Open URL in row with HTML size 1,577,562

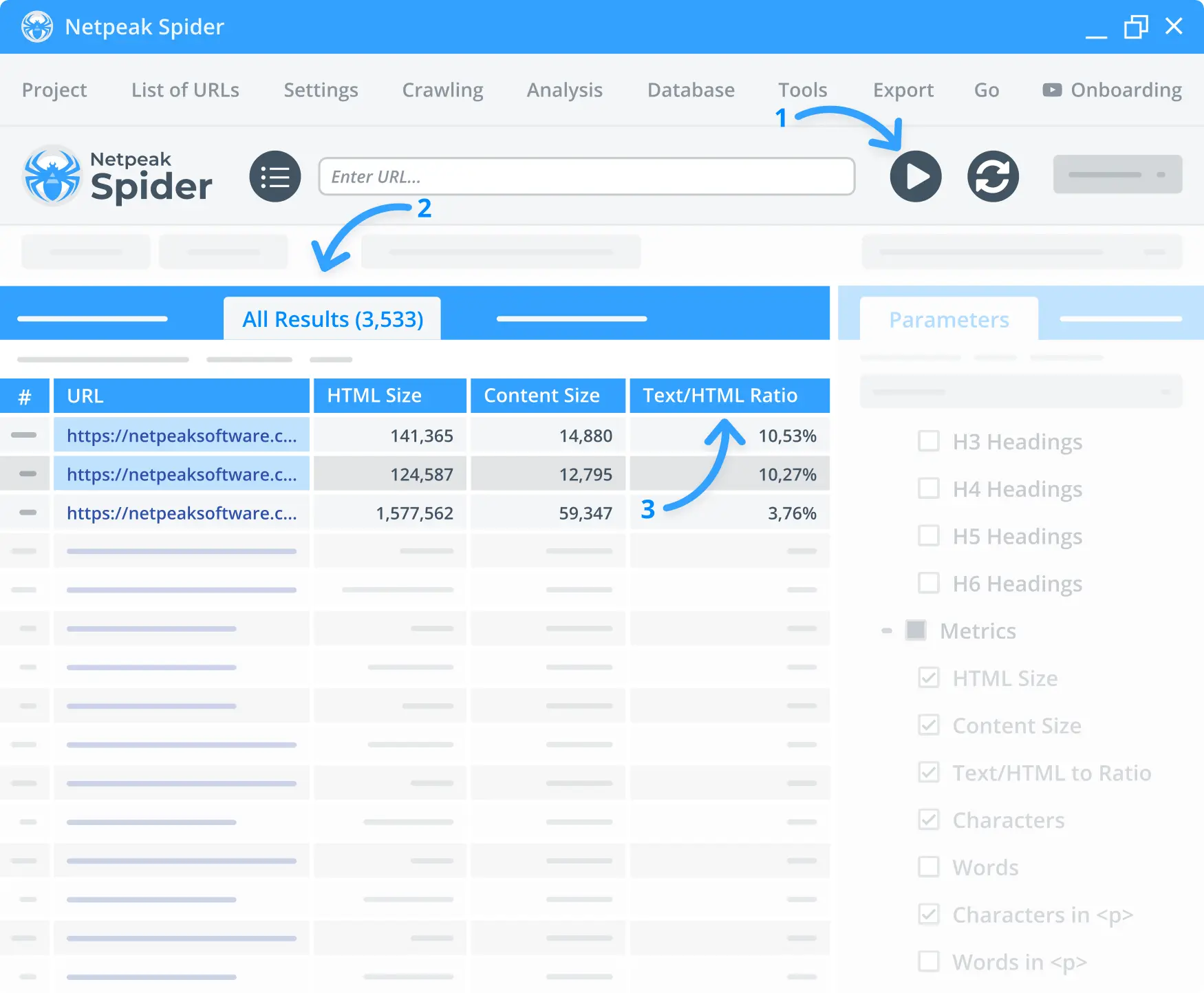point(182,513)
